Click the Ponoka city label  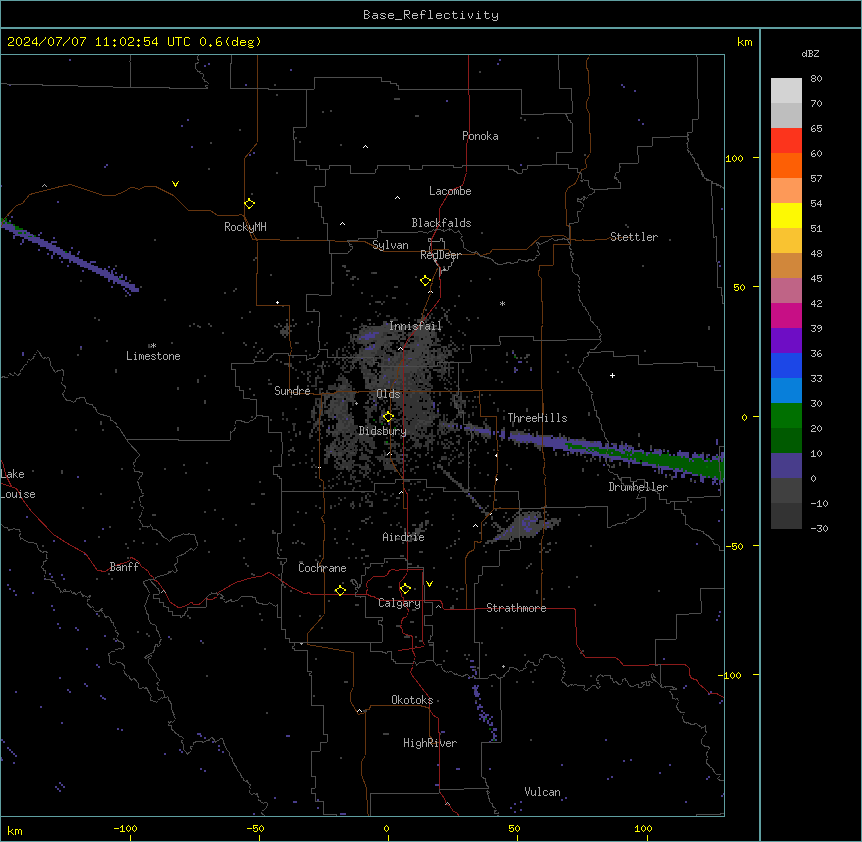click(480, 136)
